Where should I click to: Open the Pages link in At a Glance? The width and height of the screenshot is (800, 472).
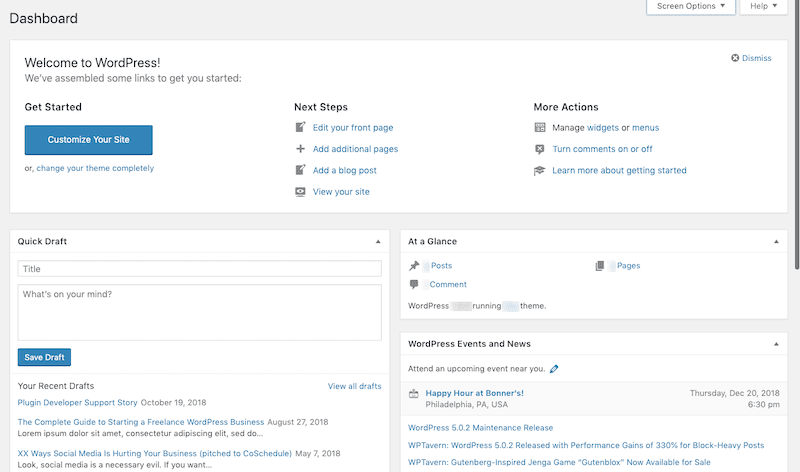[x=629, y=266]
